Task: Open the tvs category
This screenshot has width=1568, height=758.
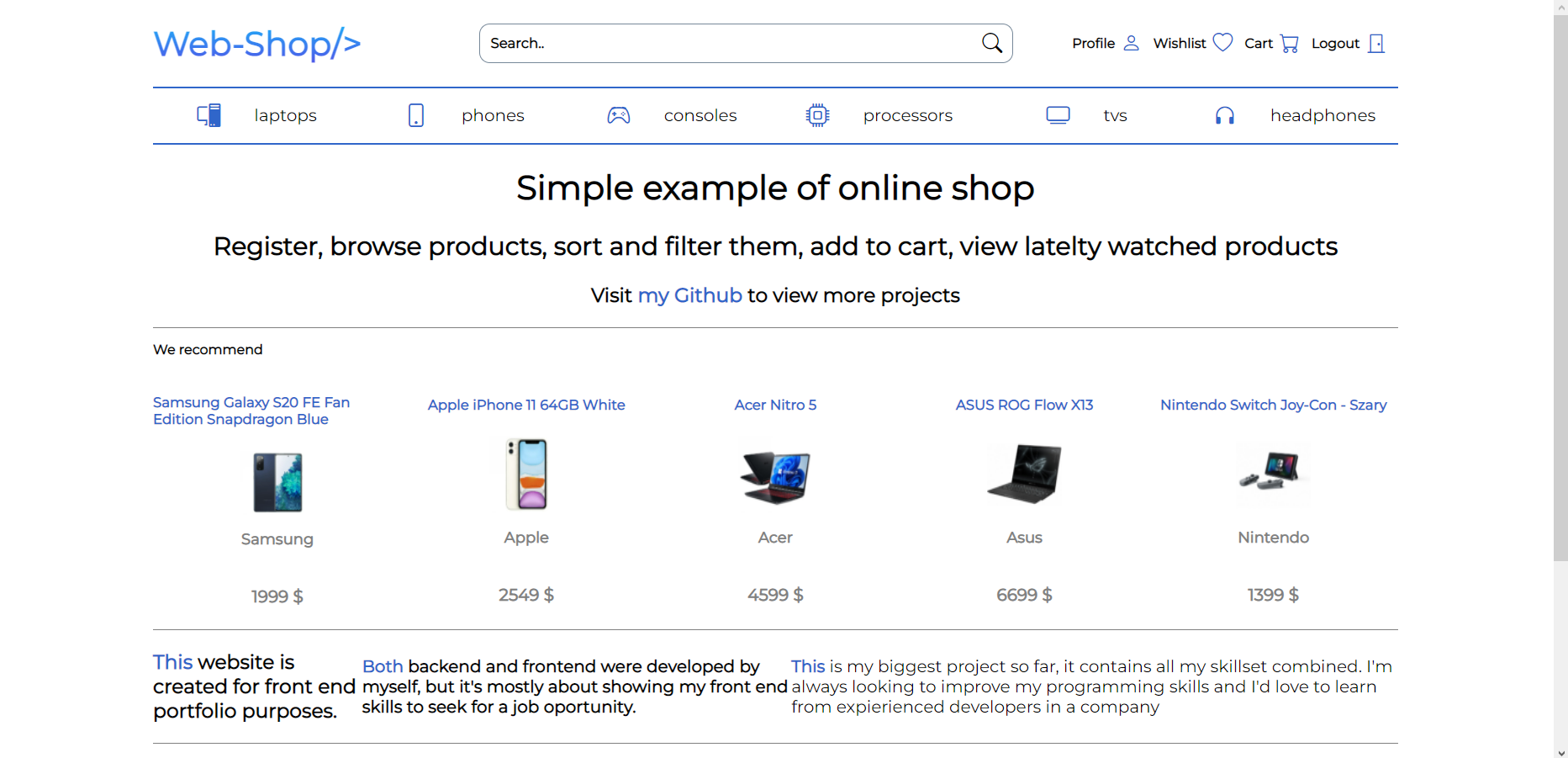Action: [x=1115, y=115]
